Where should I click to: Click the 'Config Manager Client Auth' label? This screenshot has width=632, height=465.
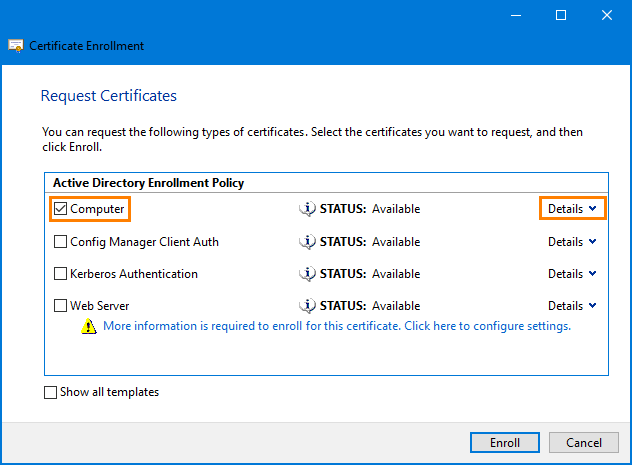tap(144, 242)
